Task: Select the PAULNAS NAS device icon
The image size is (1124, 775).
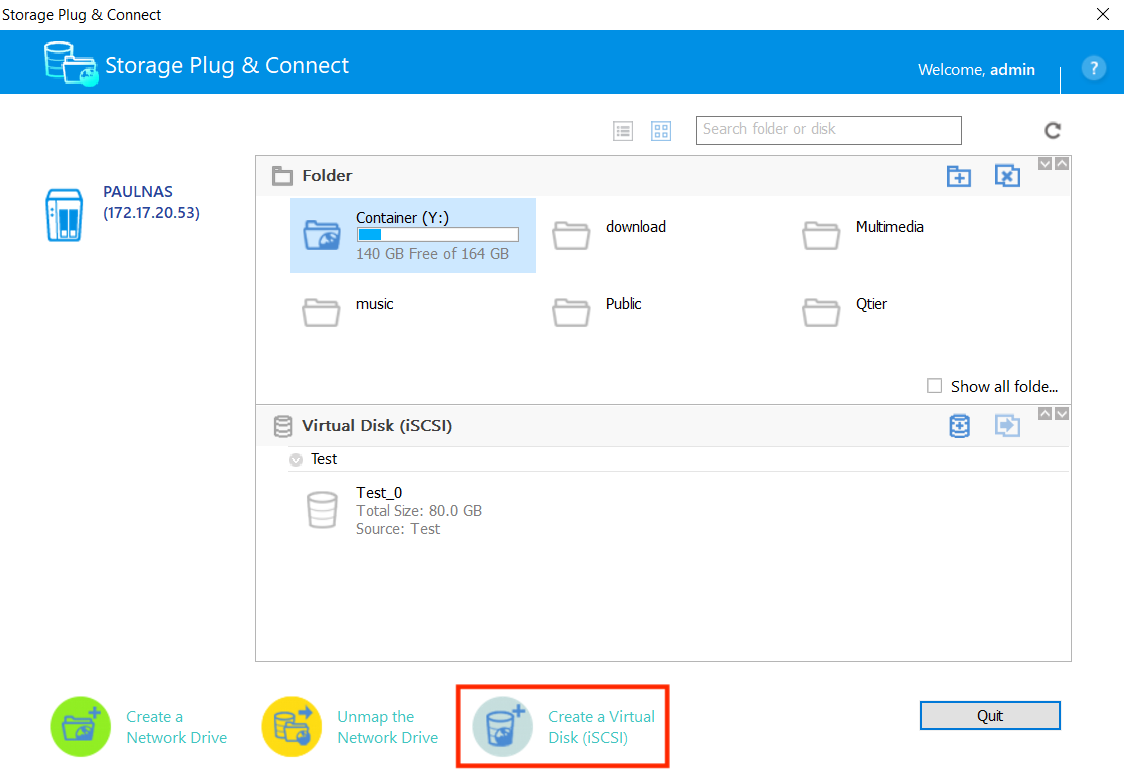Action: [x=64, y=215]
